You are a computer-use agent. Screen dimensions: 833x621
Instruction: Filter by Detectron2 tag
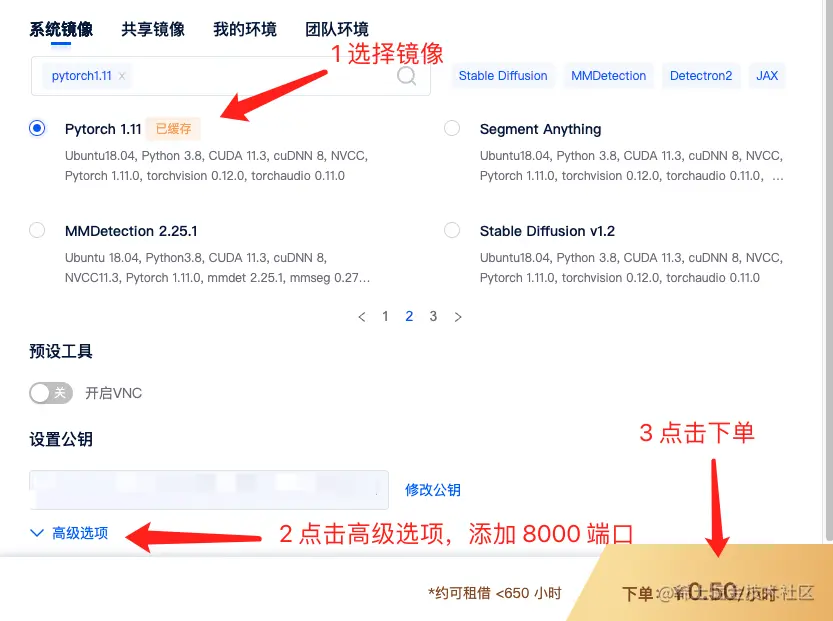click(x=701, y=76)
